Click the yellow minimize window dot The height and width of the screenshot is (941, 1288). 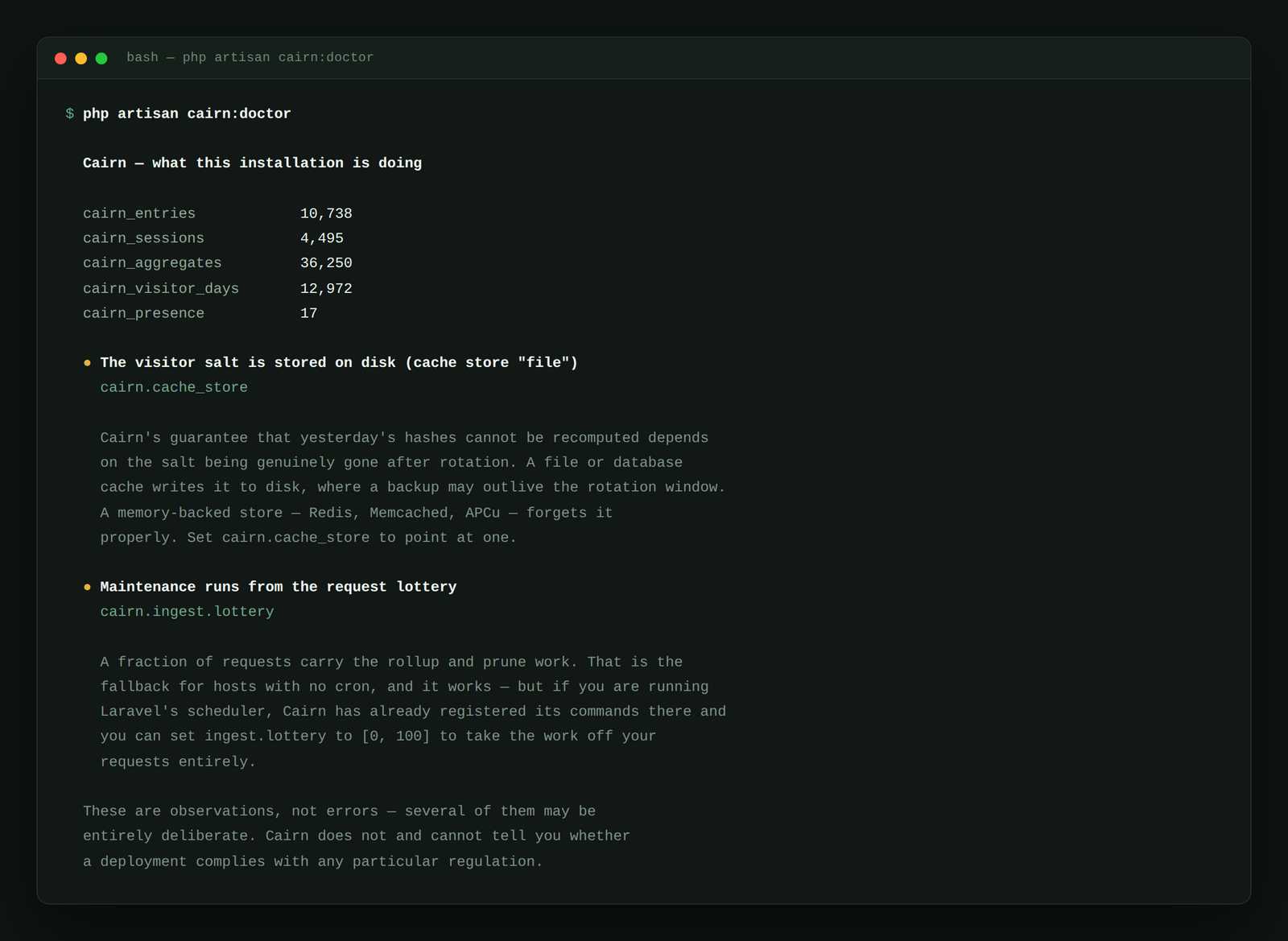pyautogui.click(x=80, y=58)
